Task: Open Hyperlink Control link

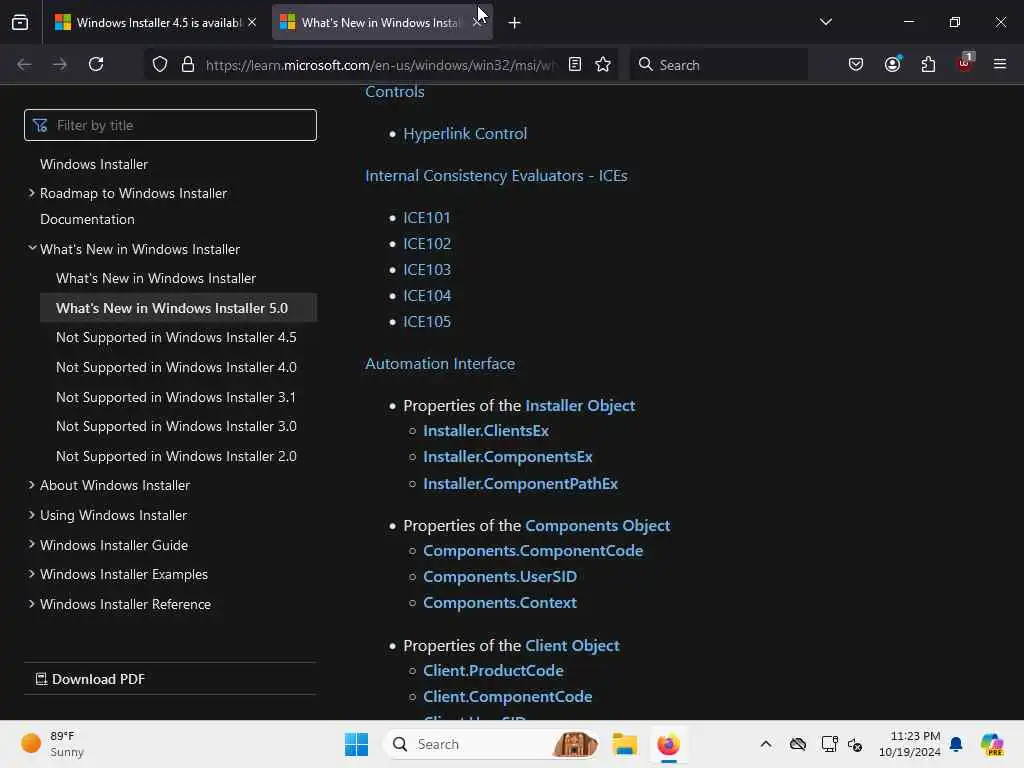Action: (465, 134)
